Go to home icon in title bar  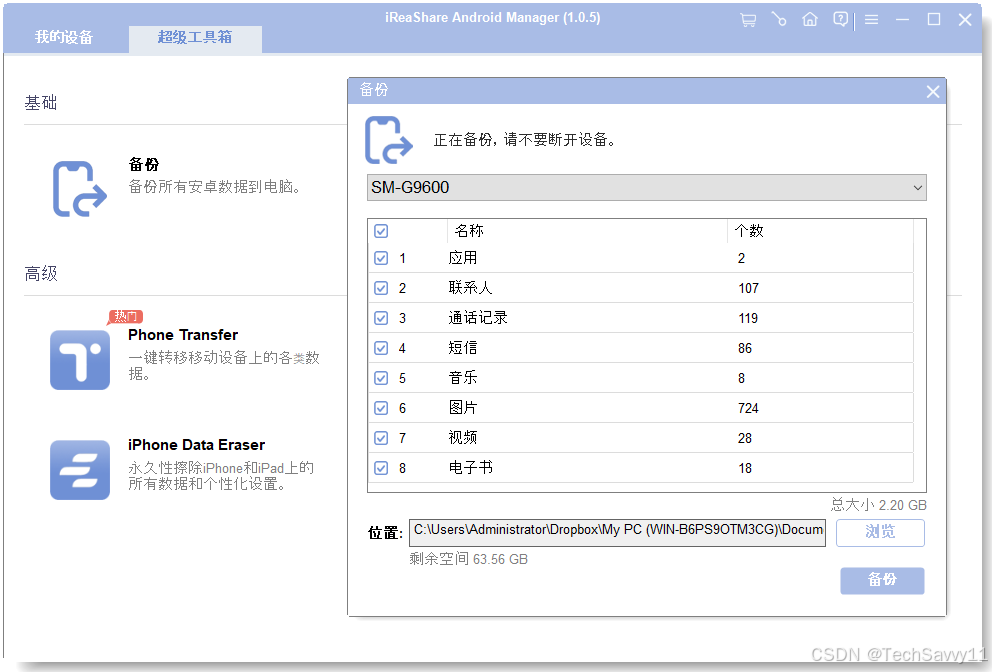[810, 20]
